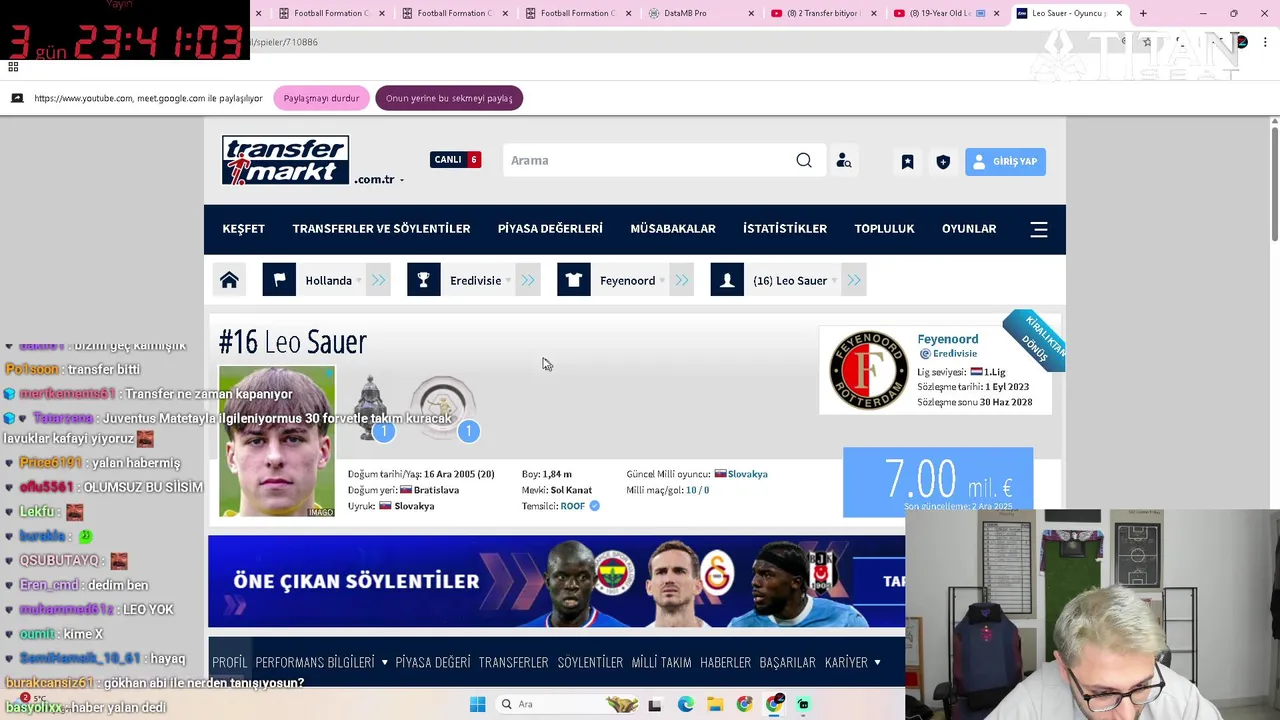Click the Fenerbahçe crest in rumours banner
The width and height of the screenshot is (1280, 720).
pyautogui.click(x=614, y=575)
